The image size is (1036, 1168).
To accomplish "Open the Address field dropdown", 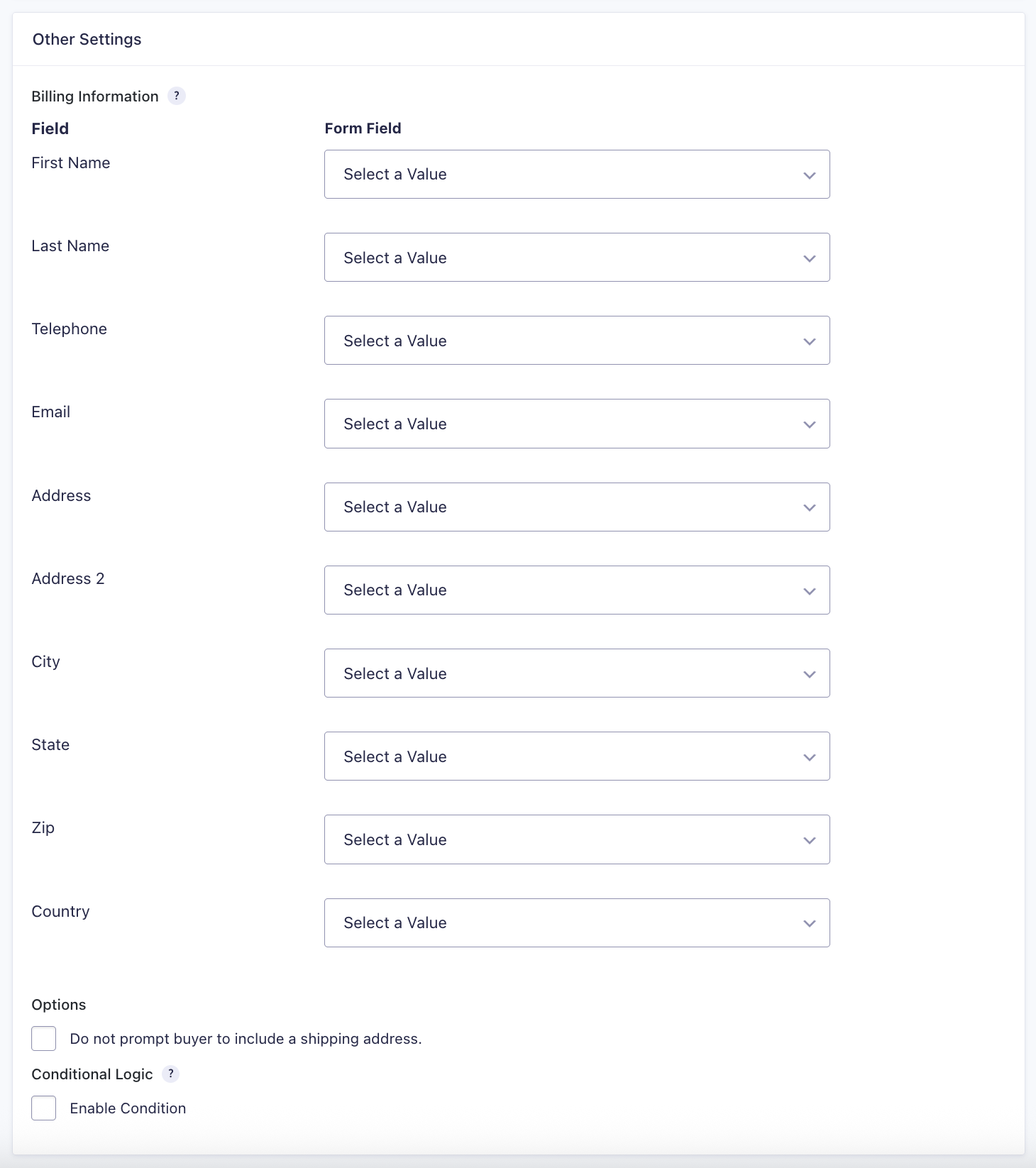I will click(x=576, y=507).
